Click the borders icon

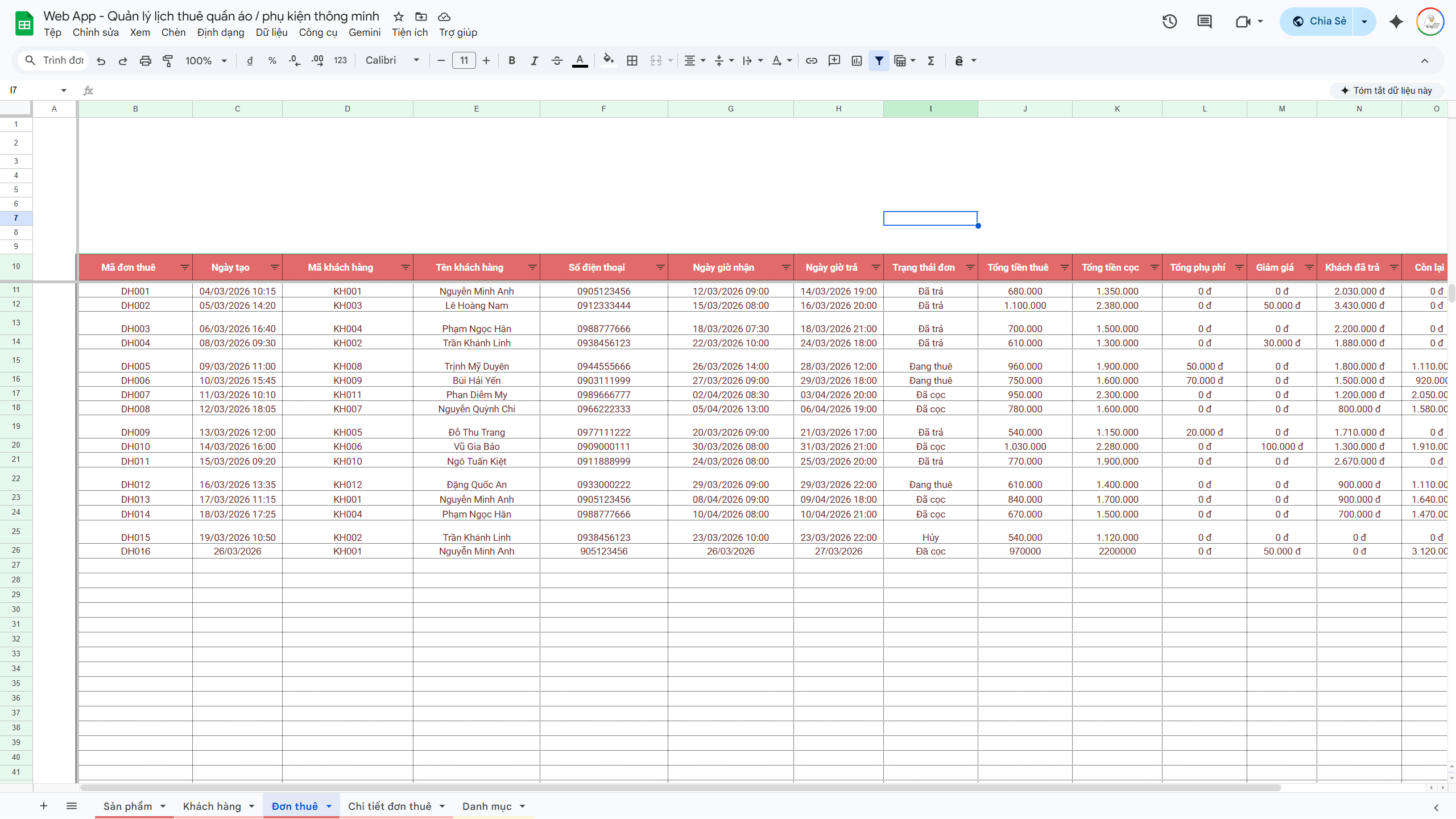coord(632,60)
